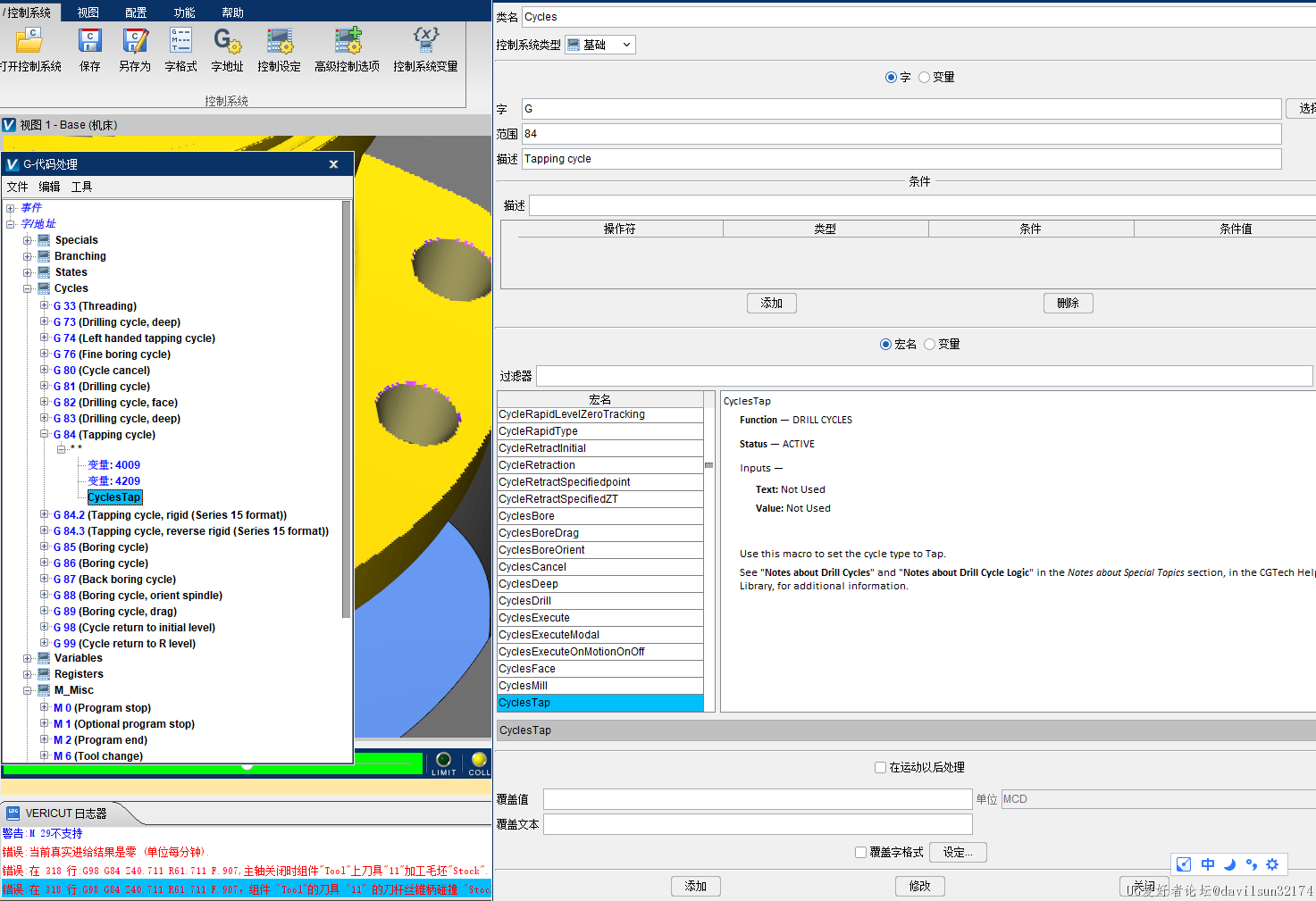The width and height of the screenshot is (1316, 901).
Task: Select CyclesDrill in the macro list
Action: (x=600, y=601)
